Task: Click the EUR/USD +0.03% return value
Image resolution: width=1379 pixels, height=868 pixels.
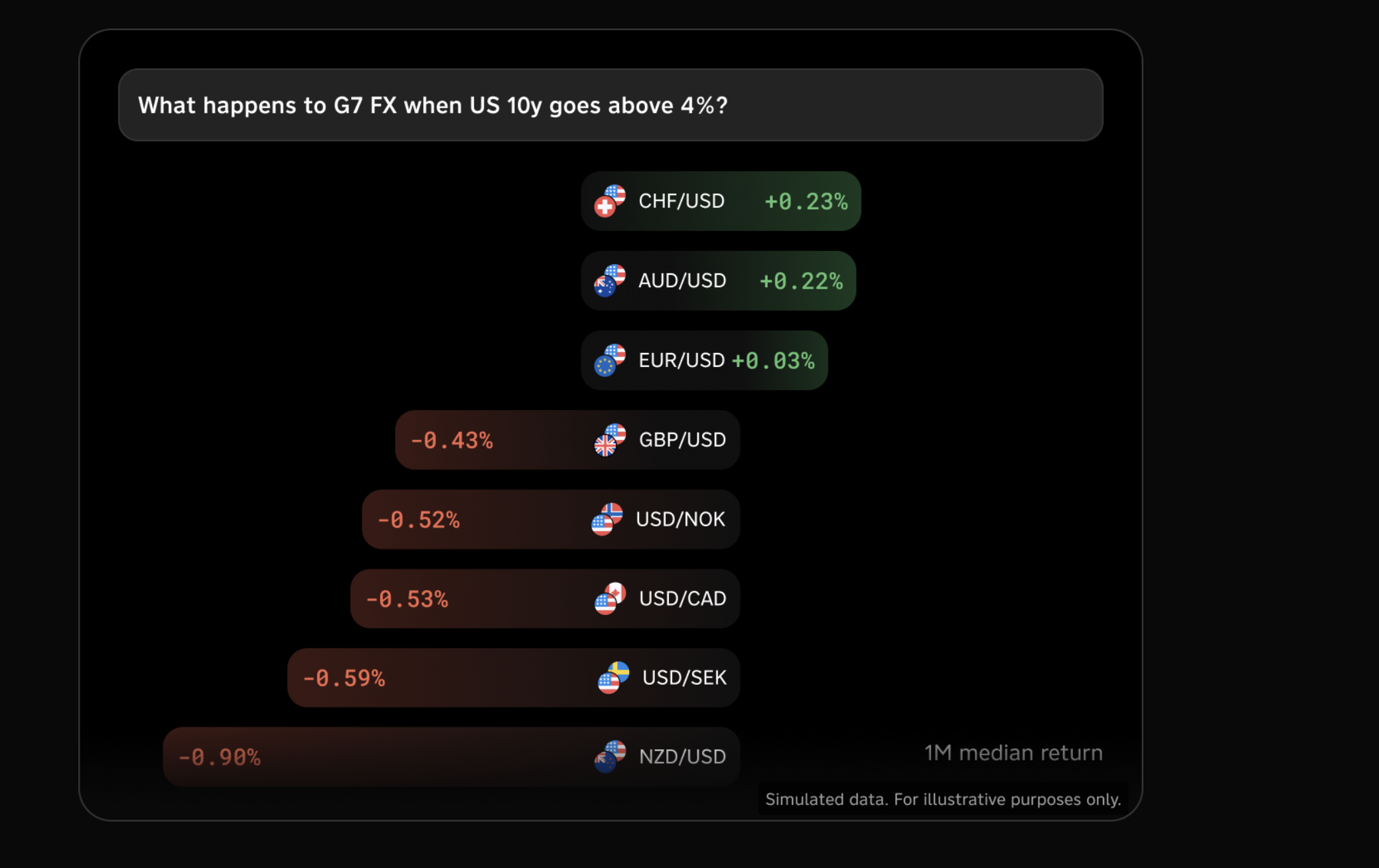Action: coord(772,360)
